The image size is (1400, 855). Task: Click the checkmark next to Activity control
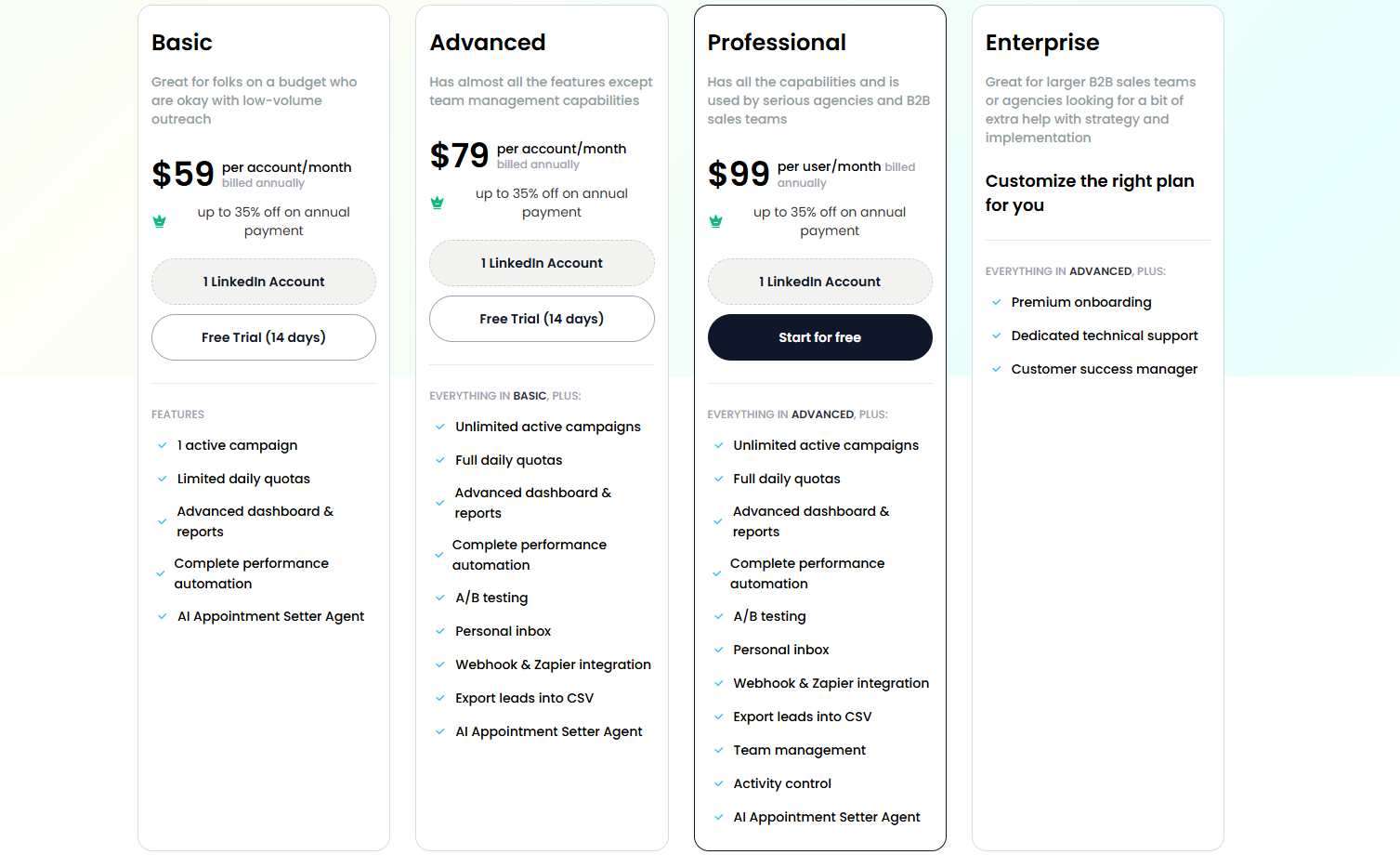[717, 783]
